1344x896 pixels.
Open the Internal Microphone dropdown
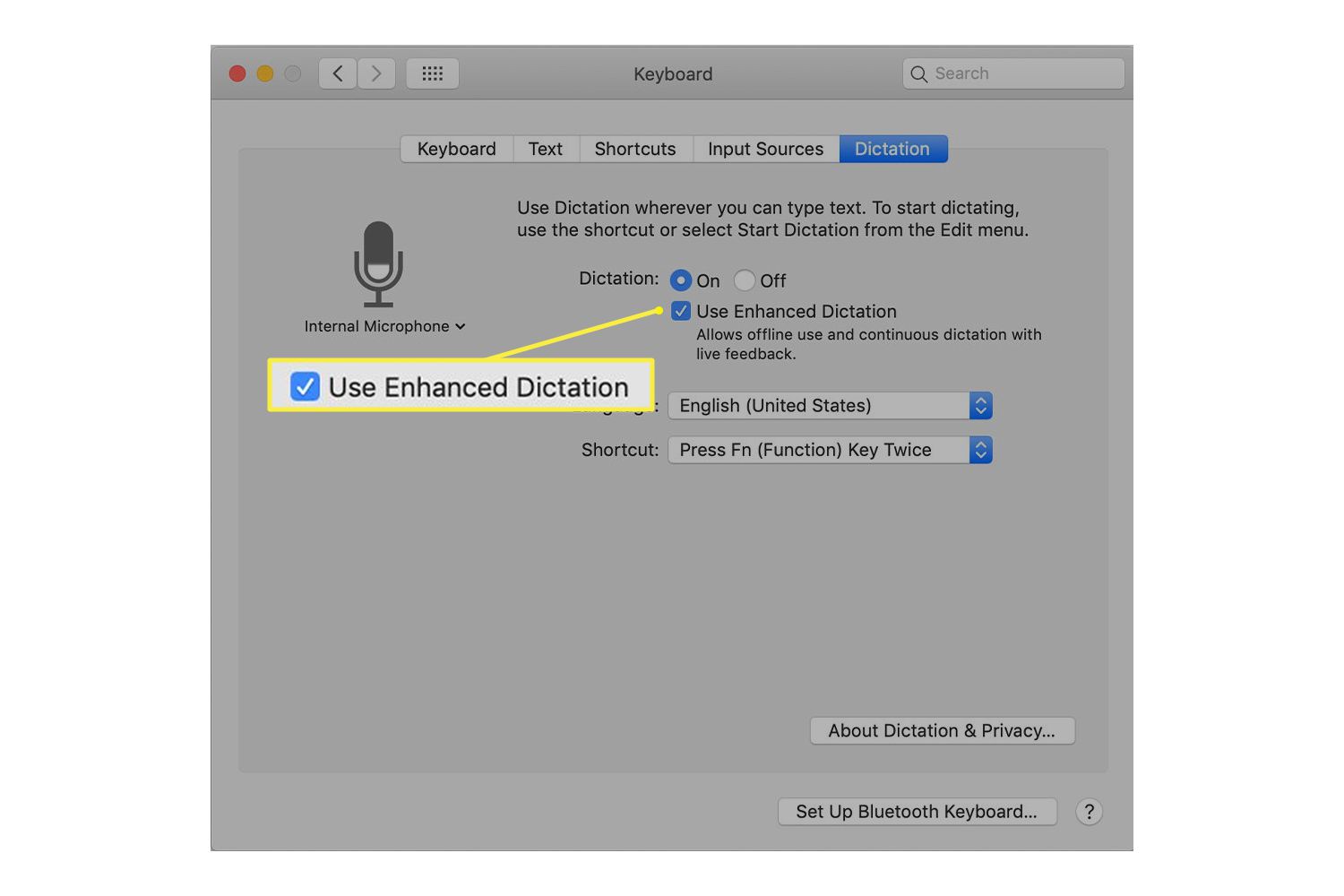tap(384, 326)
